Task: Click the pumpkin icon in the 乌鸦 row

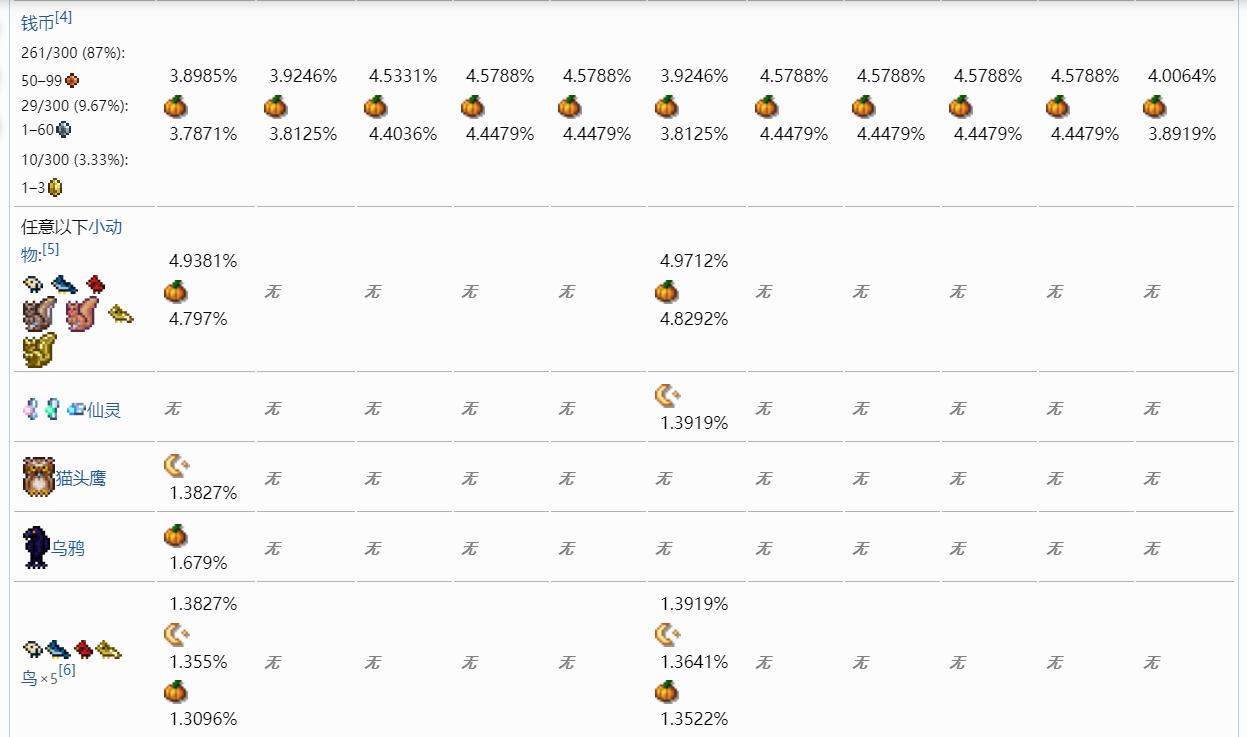Action: (x=176, y=536)
